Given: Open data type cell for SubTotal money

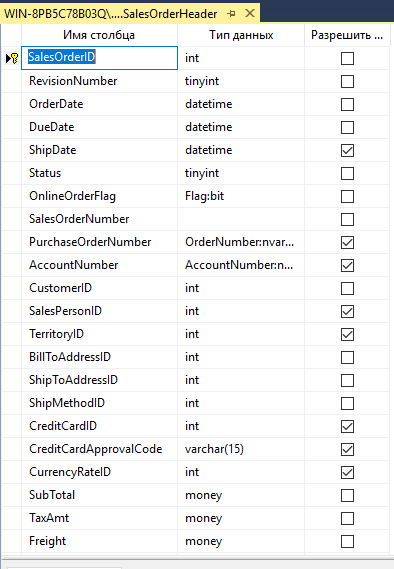Looking at the screenshot, I should pyautogui.click(x=241, y=495).
